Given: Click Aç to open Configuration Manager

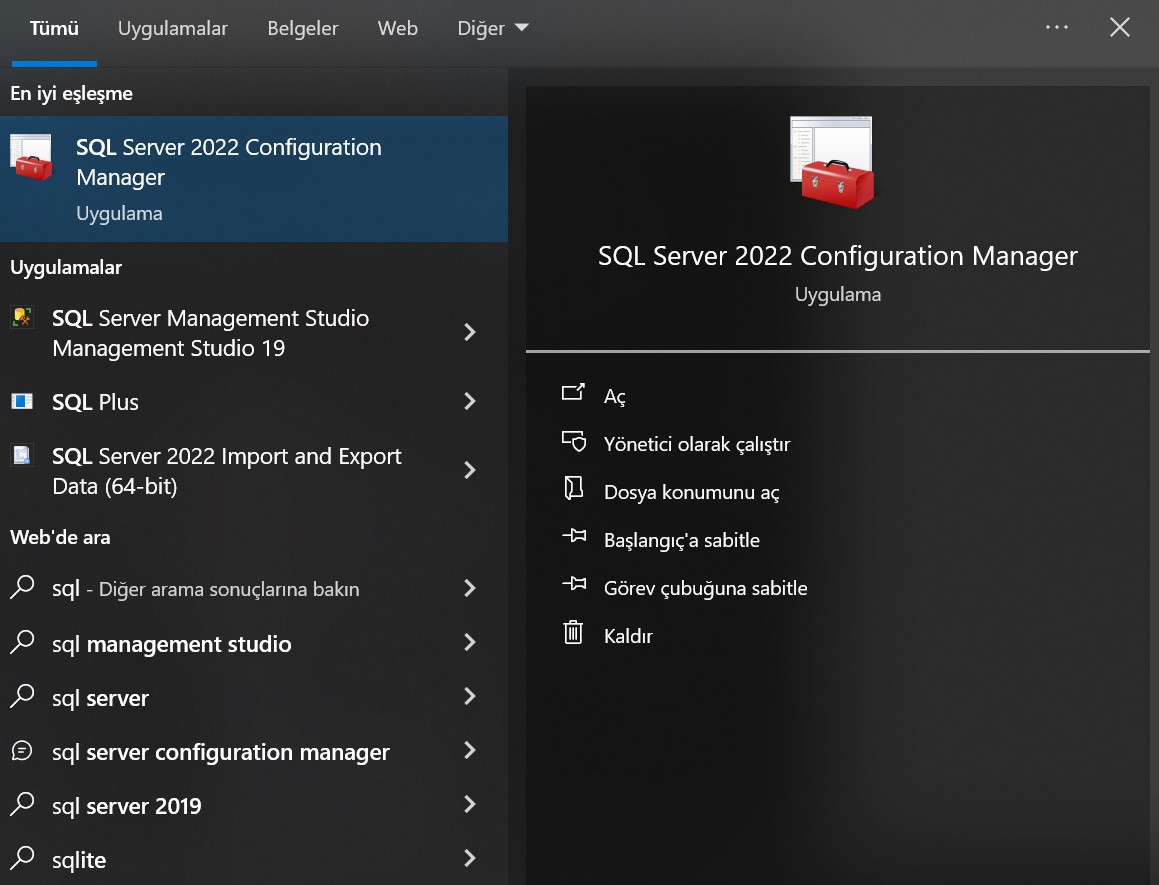Looking at the screenshot, I should tap(614, 396).
